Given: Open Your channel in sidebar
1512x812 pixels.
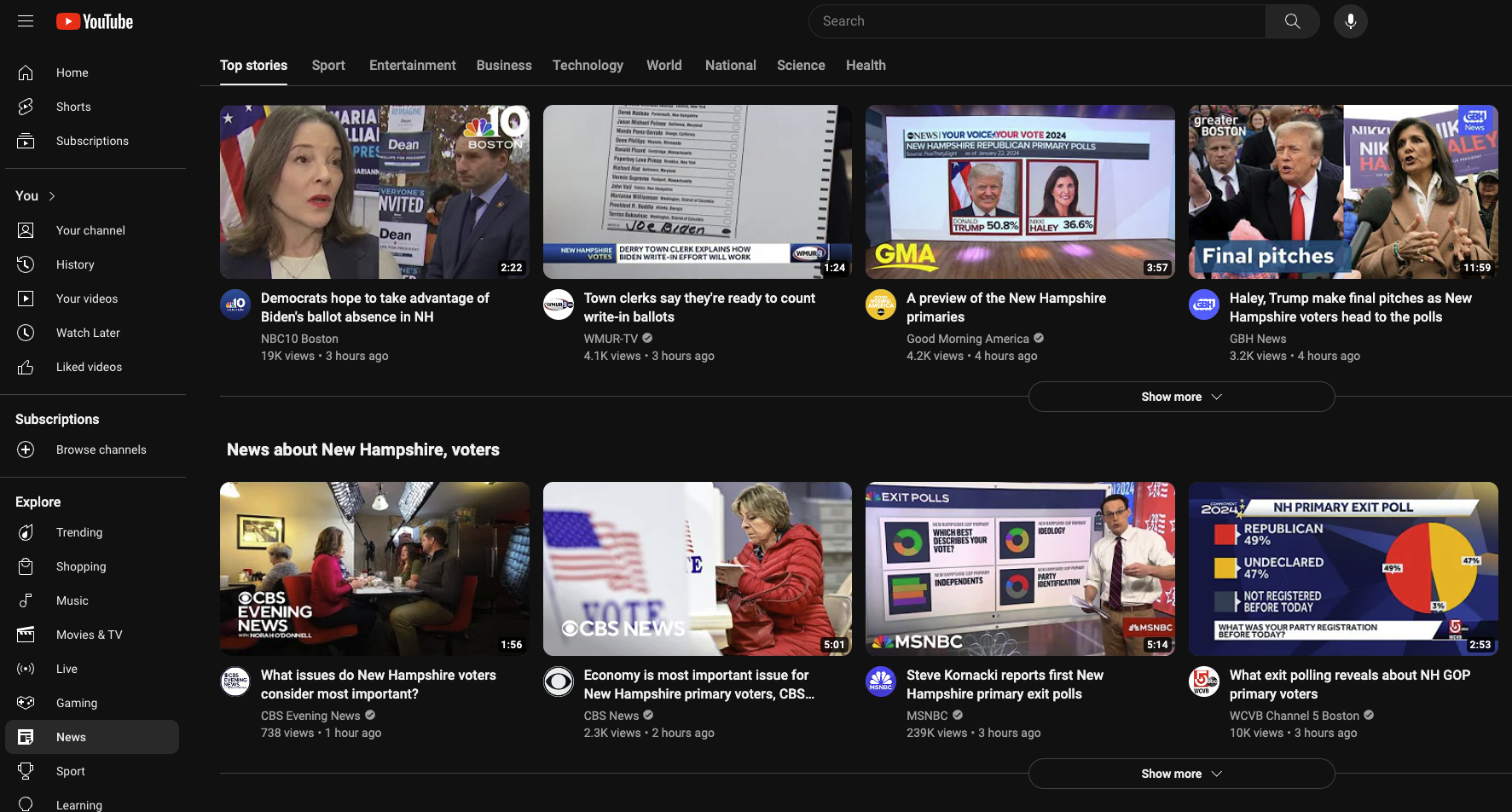Looking at the screenshot, I should coord(92,230).
